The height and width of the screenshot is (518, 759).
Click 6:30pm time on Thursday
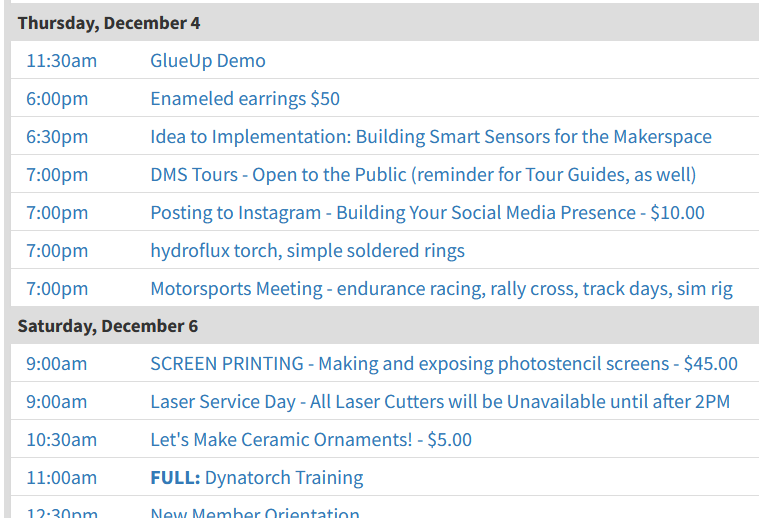click(57, 137)
